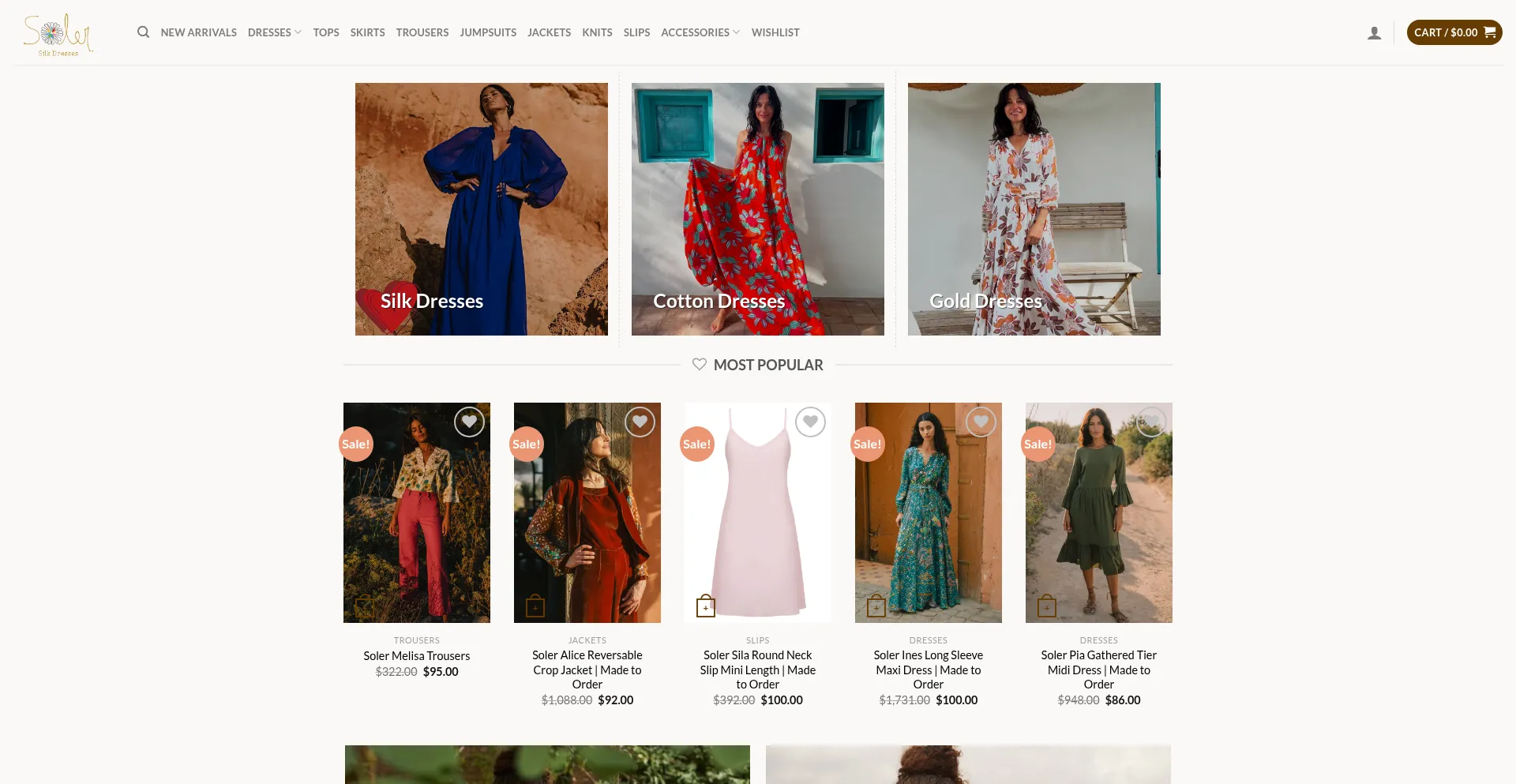
Task: Open Soler Alice Reversable Crop Jacket link
Action: (587, 670)
